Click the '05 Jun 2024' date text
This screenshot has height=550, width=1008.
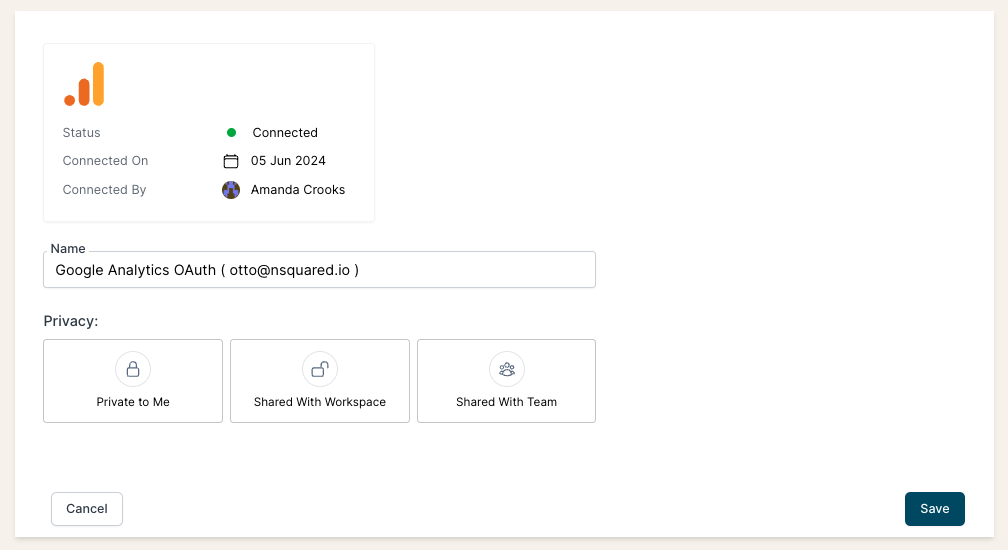coord(288,161)
